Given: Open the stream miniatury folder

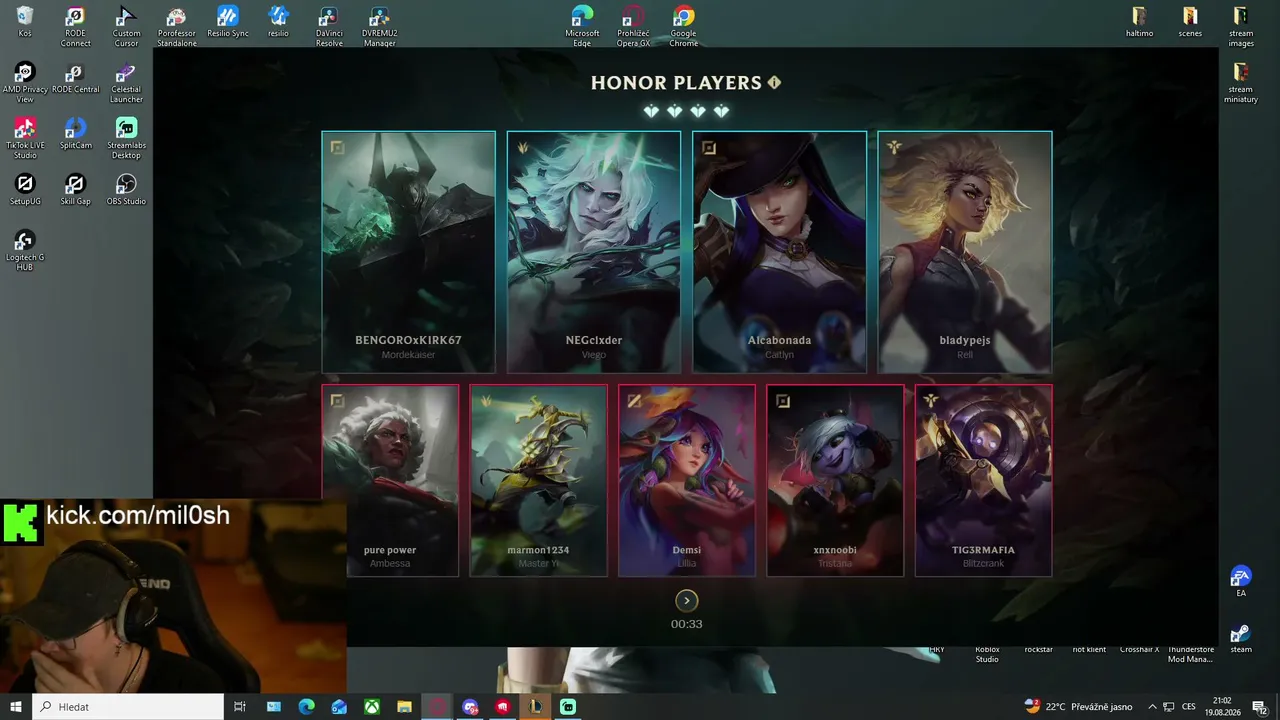Looking at the screenshot, I should (1241, 83).
